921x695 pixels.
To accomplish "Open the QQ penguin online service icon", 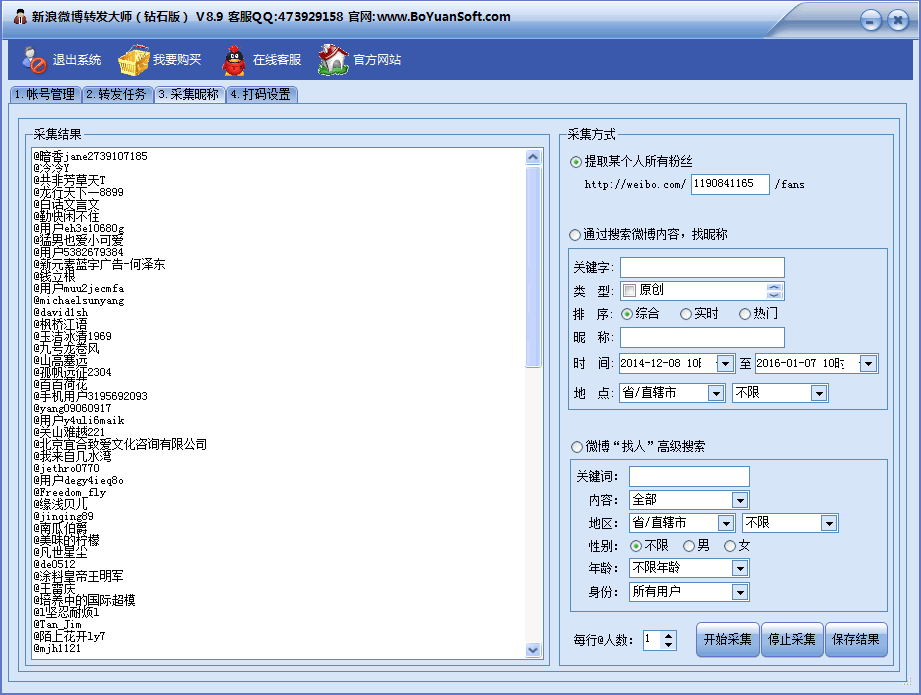I will [x=234, y=60].
